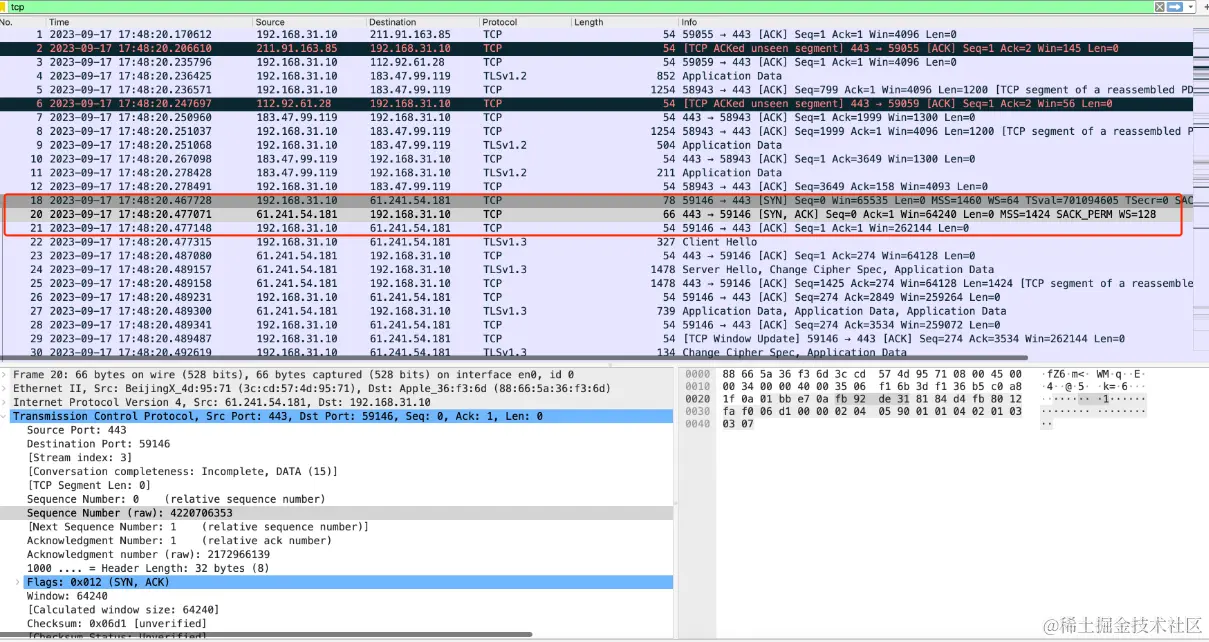Sort by the Source column header
Viewport: 1209px width, 642px height.
point(309,22)
